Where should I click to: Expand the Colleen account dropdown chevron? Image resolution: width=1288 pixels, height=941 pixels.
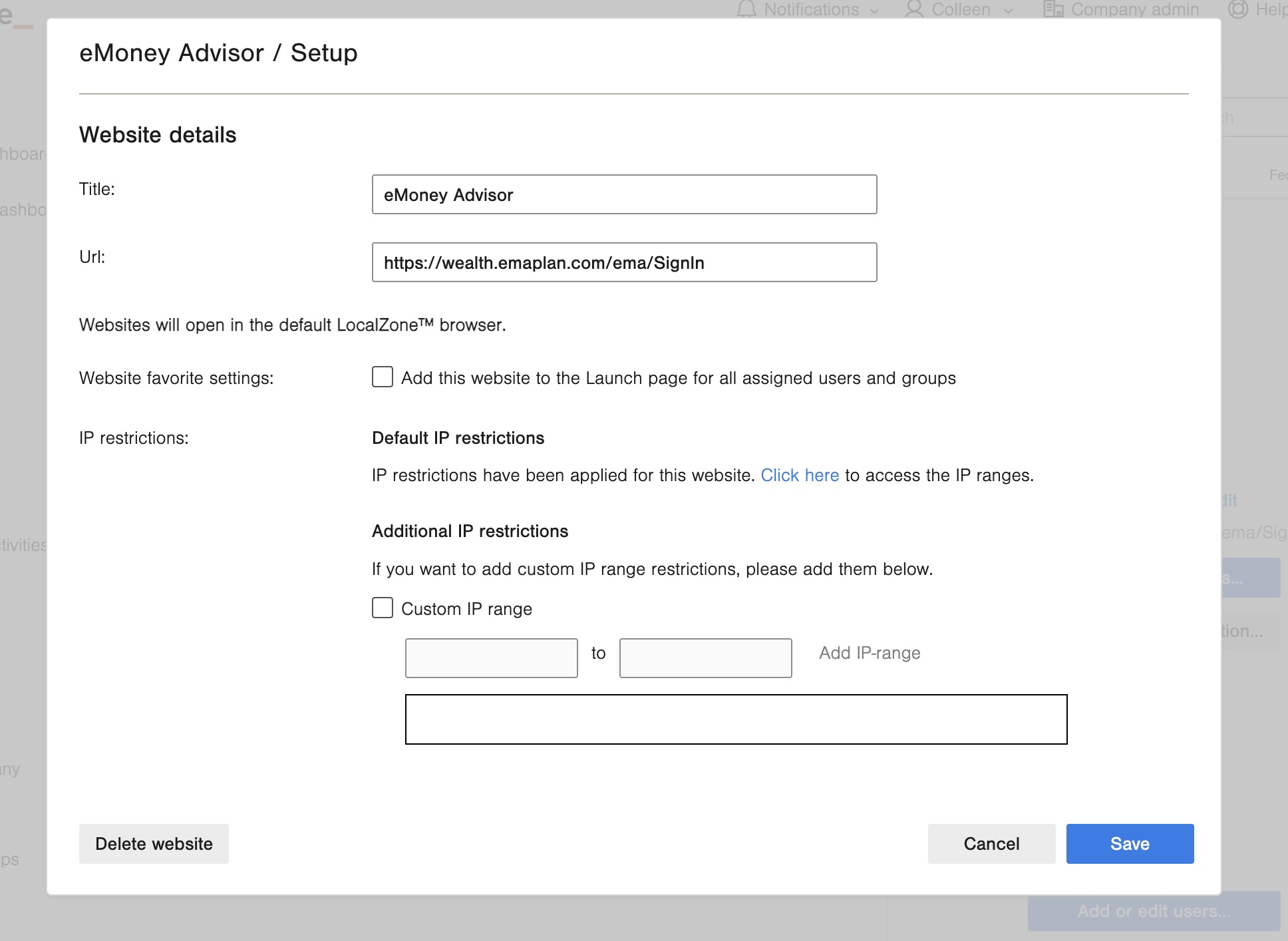[x=1008, y=11]
